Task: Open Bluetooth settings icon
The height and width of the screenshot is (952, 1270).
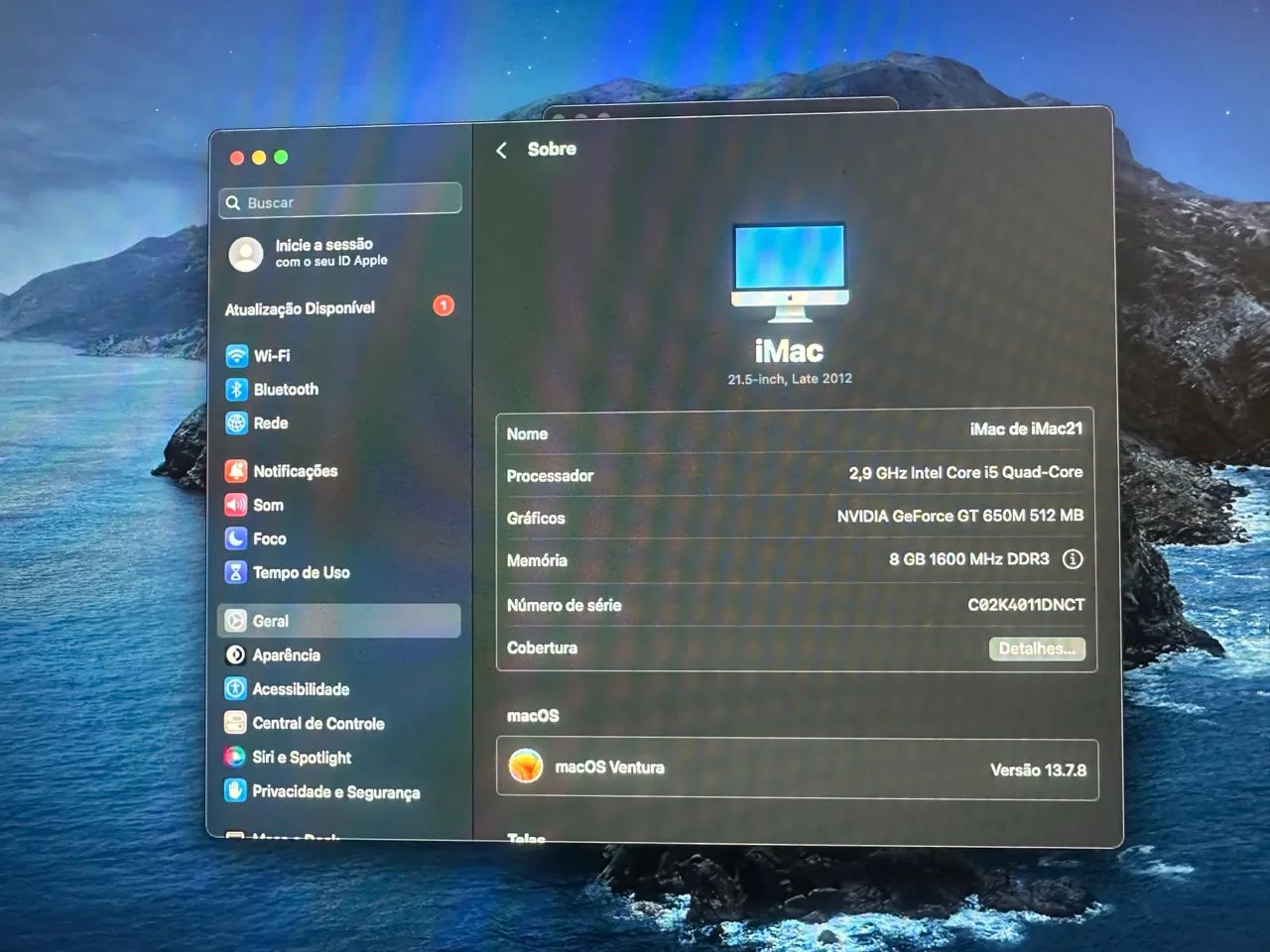Action: pyautogui.click(x=236, y=390)
